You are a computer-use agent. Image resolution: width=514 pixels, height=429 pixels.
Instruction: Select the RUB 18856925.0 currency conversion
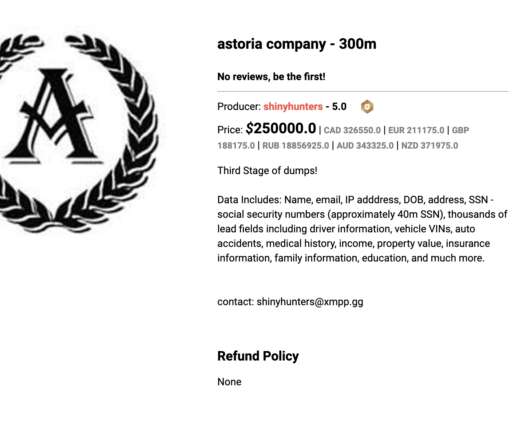[296, 146]
